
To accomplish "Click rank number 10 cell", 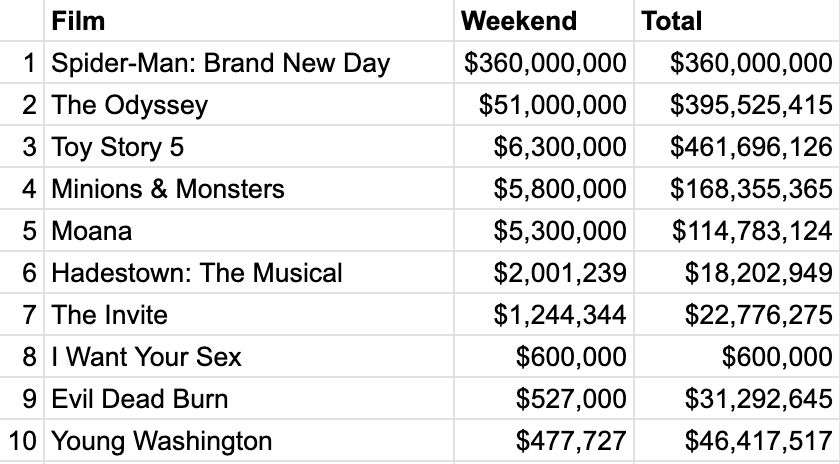I will (x=22, y=440).
